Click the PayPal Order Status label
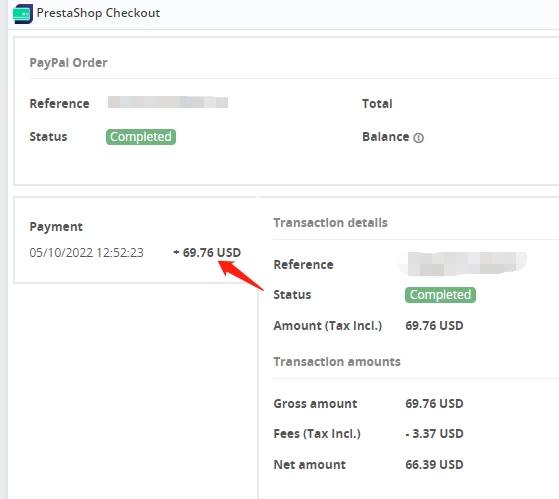Viewport: 559px width, 499px height. click(x=48, y=137)
